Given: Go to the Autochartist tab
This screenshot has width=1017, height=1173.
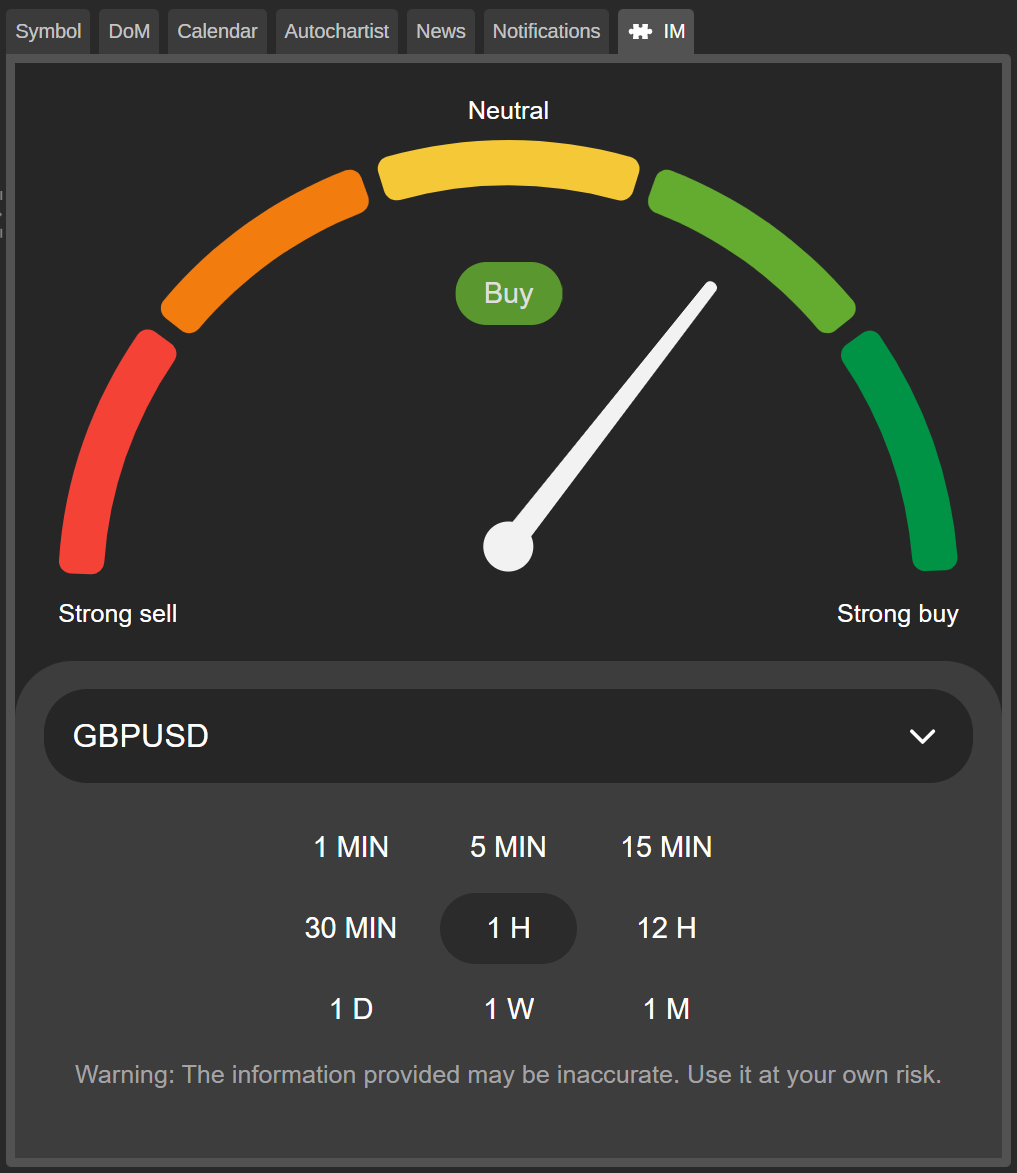Looking at the screenshot, I should [336, 32].
